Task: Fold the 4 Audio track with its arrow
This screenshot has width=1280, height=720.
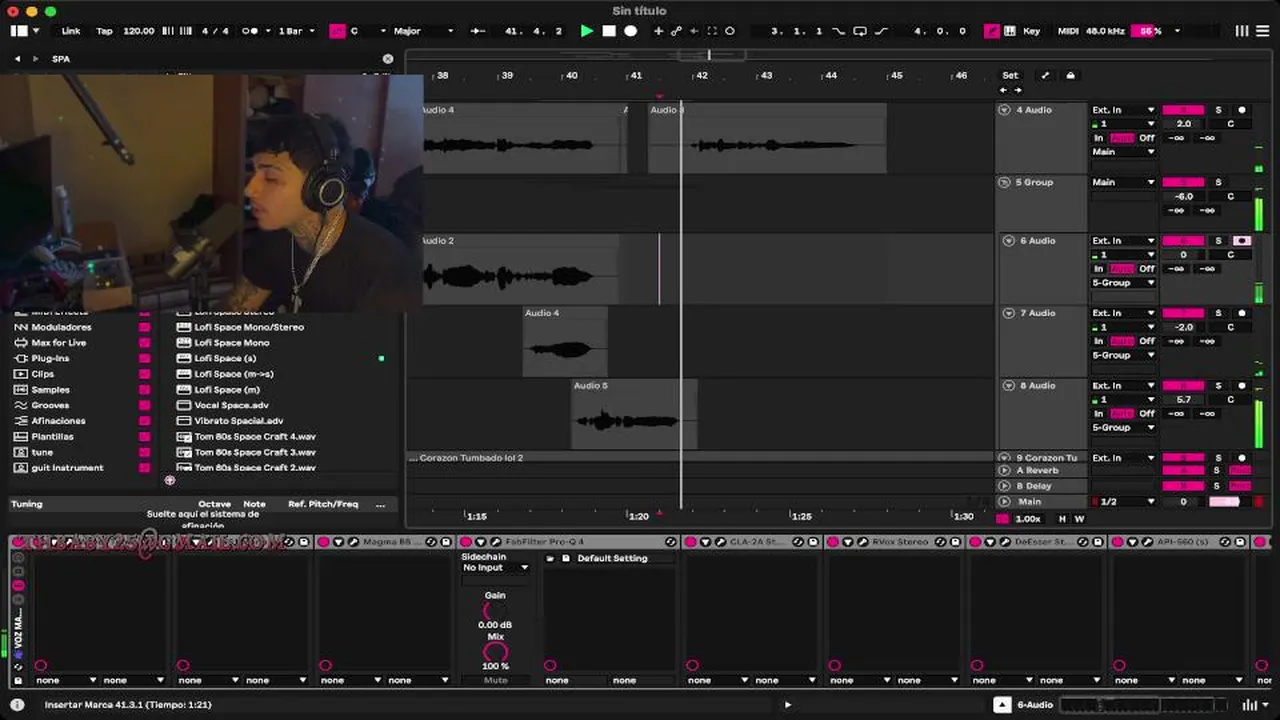Action: tap(1004, 110)
